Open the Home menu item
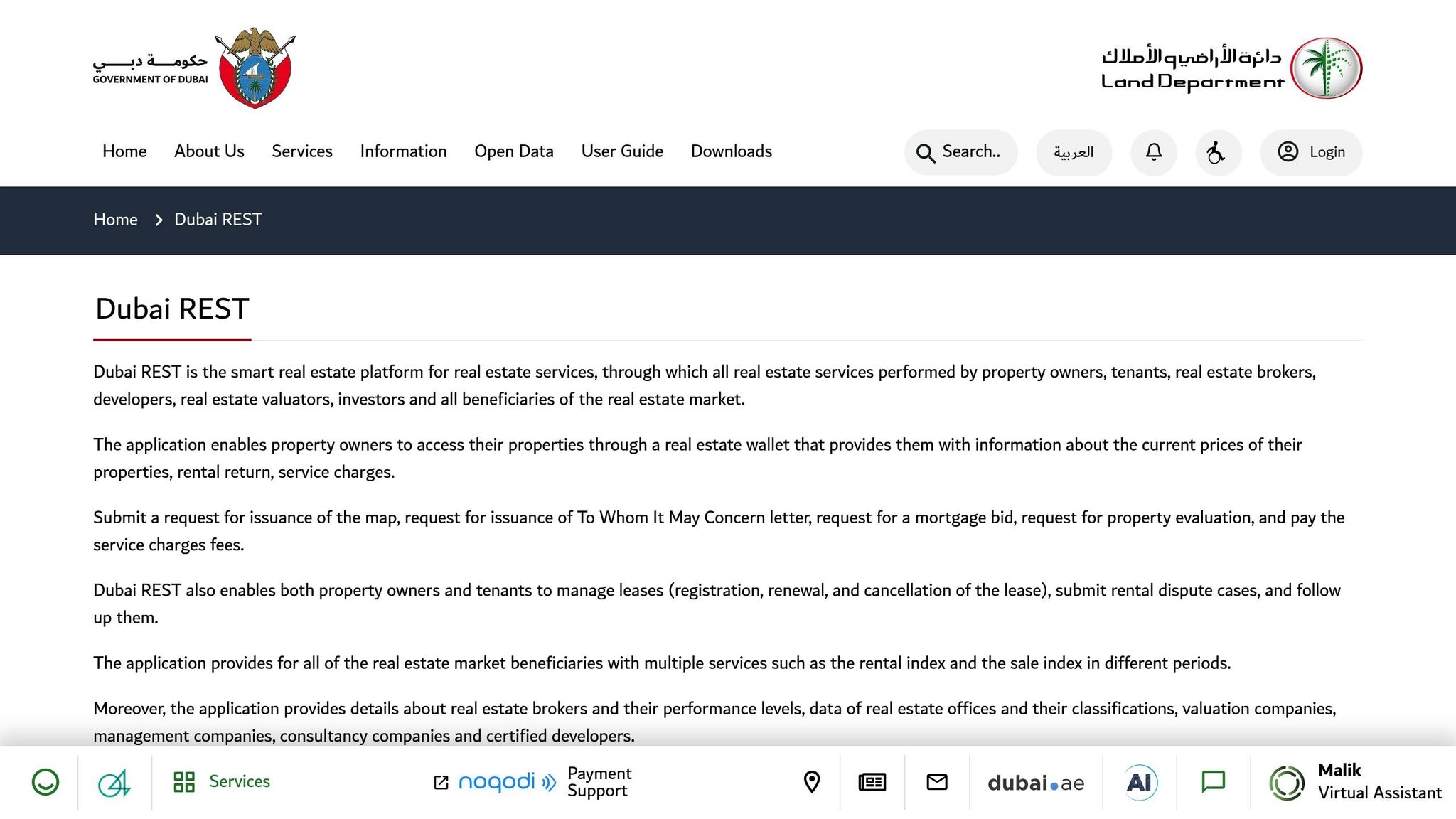Viewport: 1456px width, 819px height. (124, 151)
